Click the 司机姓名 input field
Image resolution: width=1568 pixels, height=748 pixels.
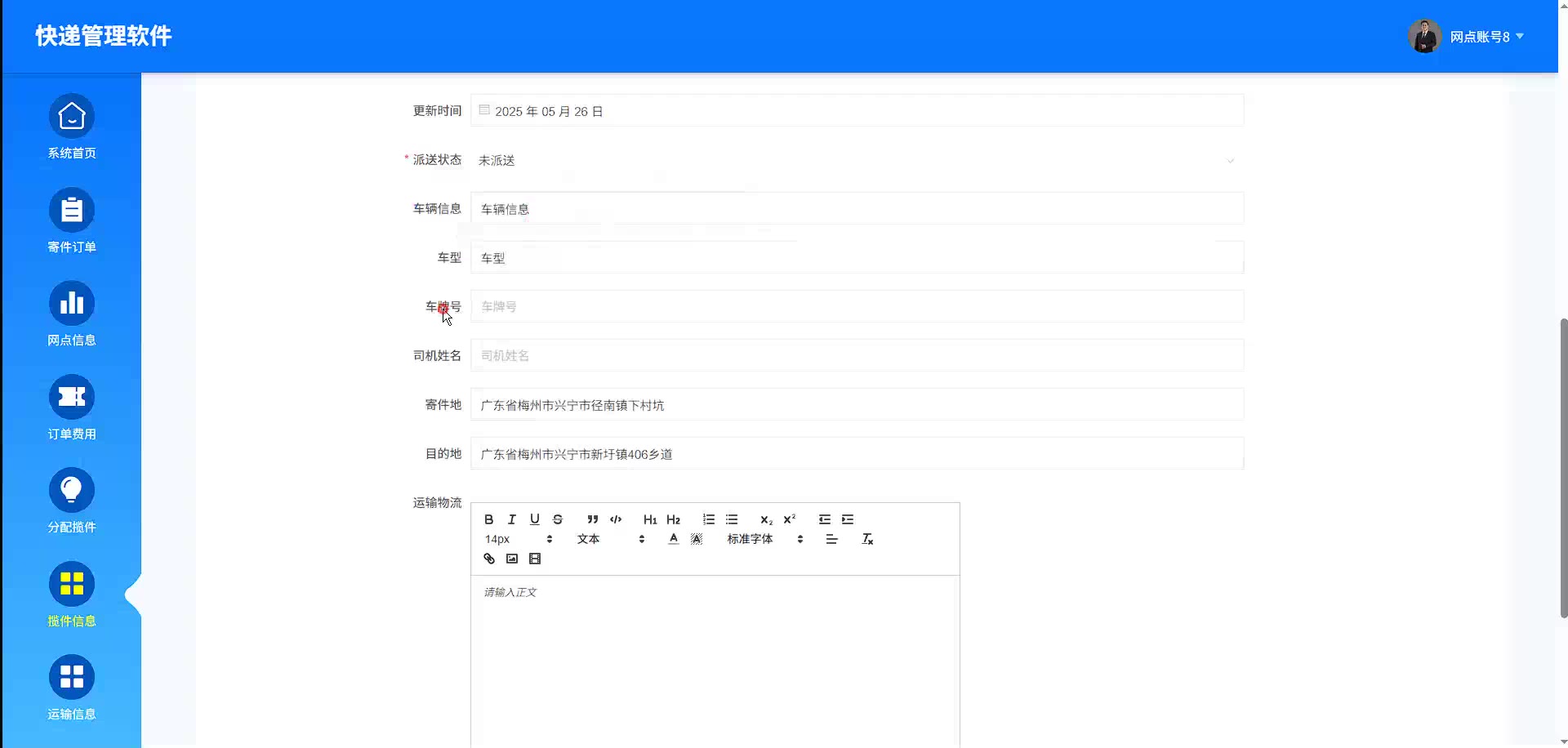857,355
